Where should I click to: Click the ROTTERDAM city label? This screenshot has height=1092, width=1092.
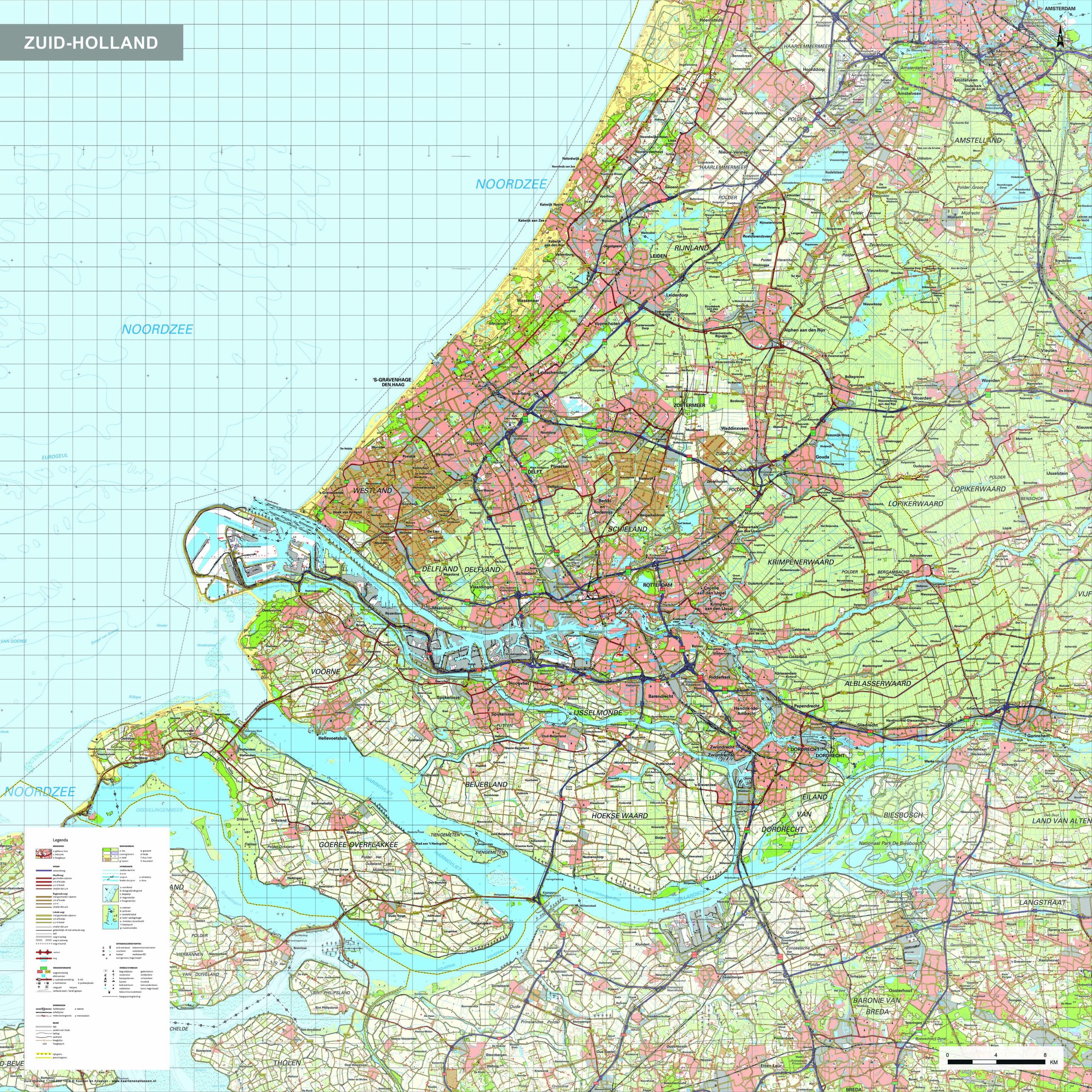[x=657, y=584]
